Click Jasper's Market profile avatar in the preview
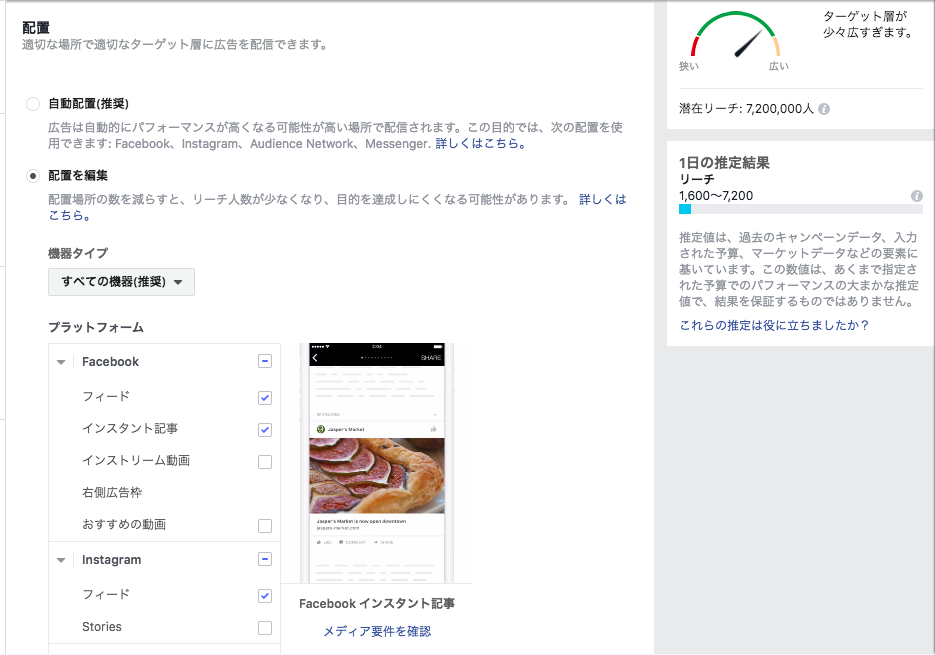 click(321, 428)
